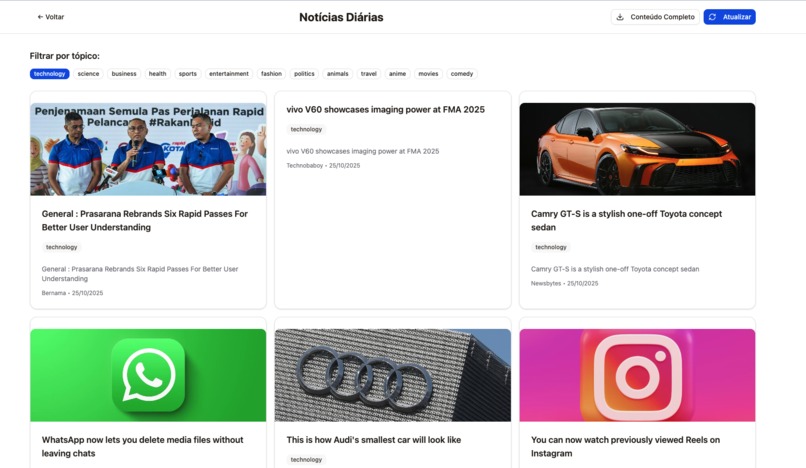Click the technology tag on Audi card

(x=306, y=460)
